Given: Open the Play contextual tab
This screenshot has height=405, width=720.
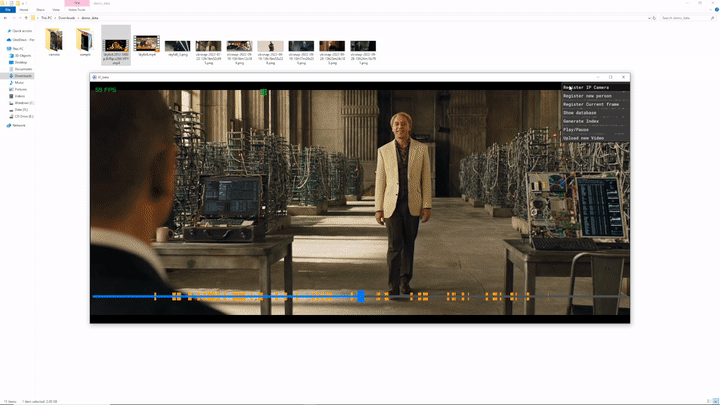Looking at the screenshot, I should pyautogui.click(x=77, y=3).
